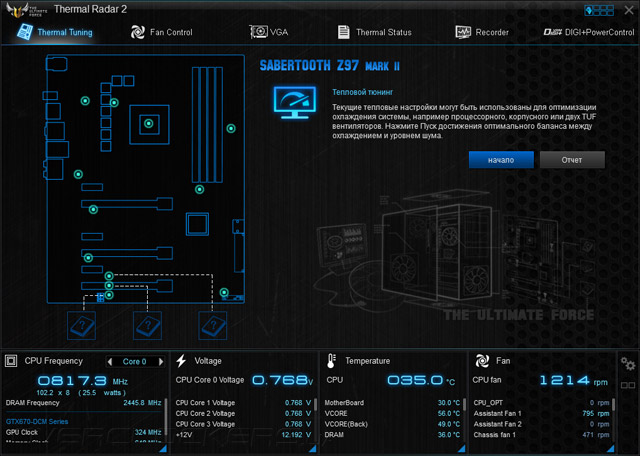640x456 pixels.
Task: Select the sensor next to VRM chokes
Action: (x=114, y=103)
